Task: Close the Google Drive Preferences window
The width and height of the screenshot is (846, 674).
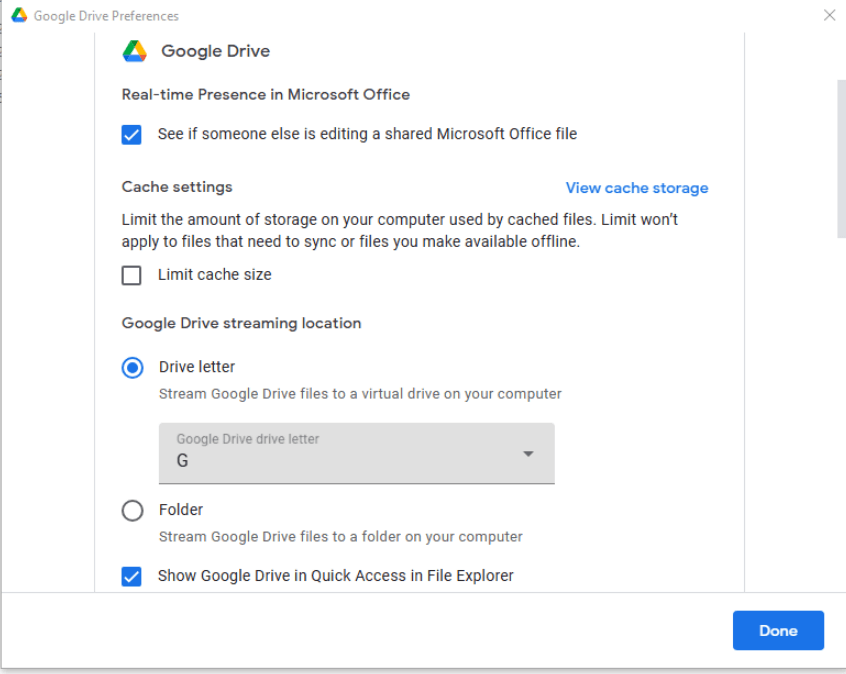Action: point(828,15)
